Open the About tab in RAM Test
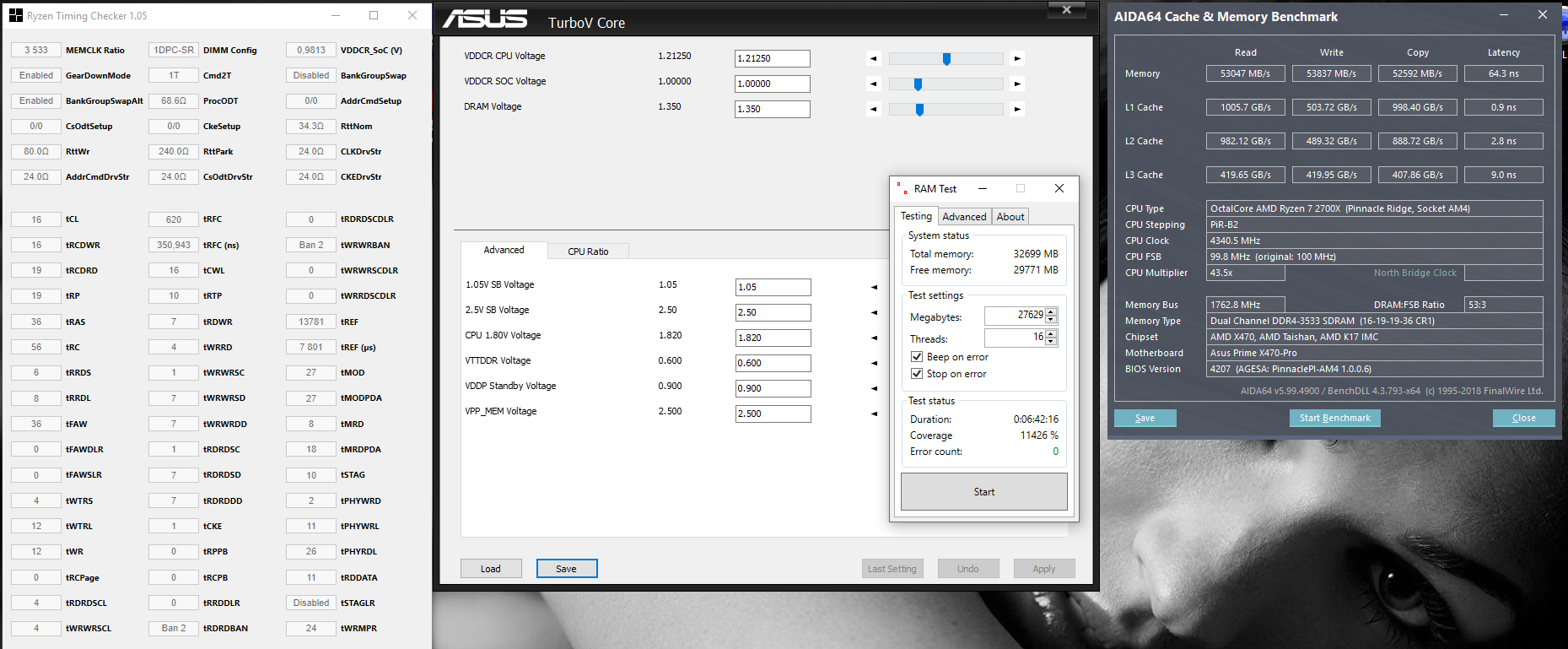 coord(1010,217)
